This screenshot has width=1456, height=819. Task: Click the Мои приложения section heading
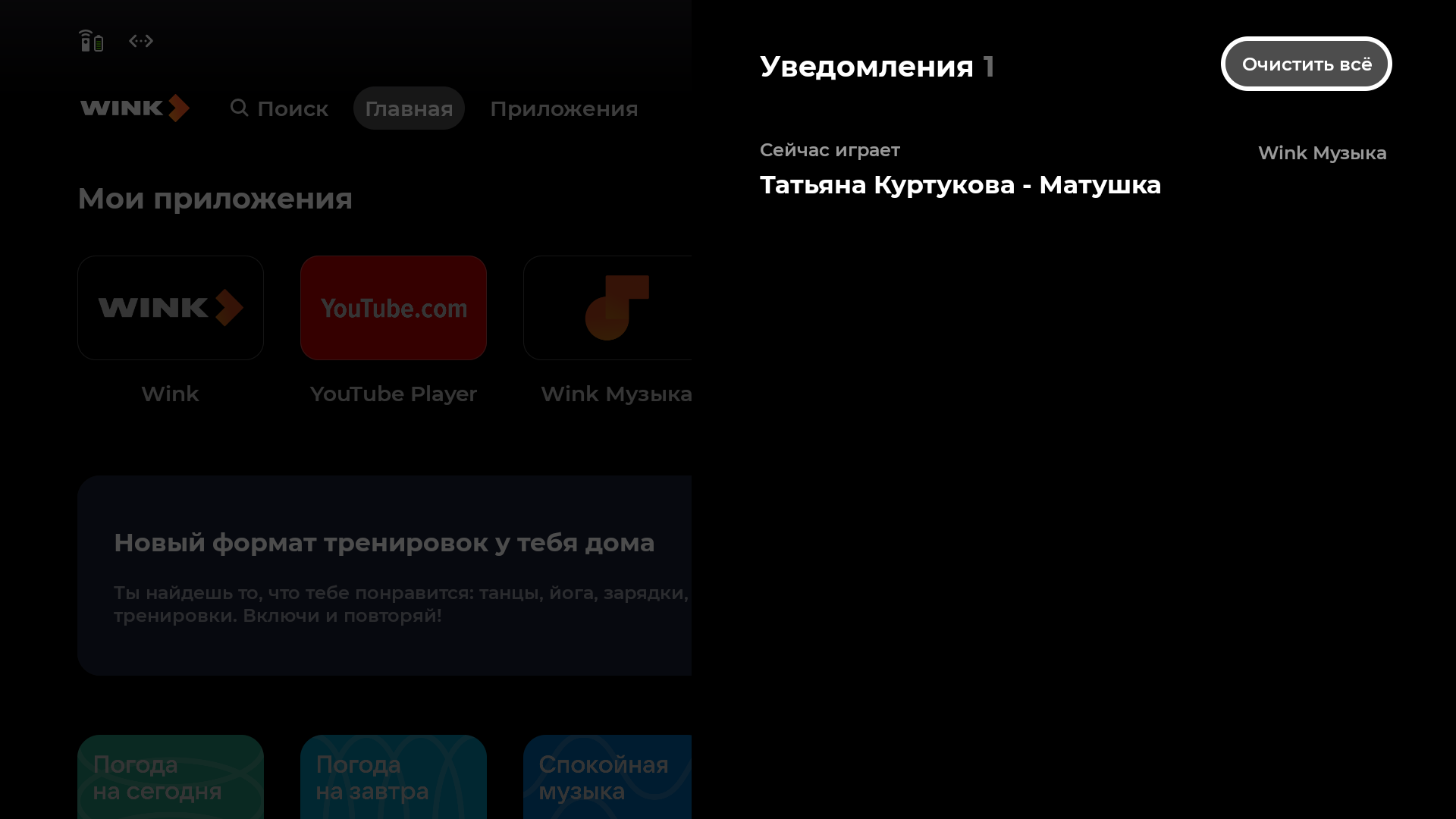coord(215,199)
